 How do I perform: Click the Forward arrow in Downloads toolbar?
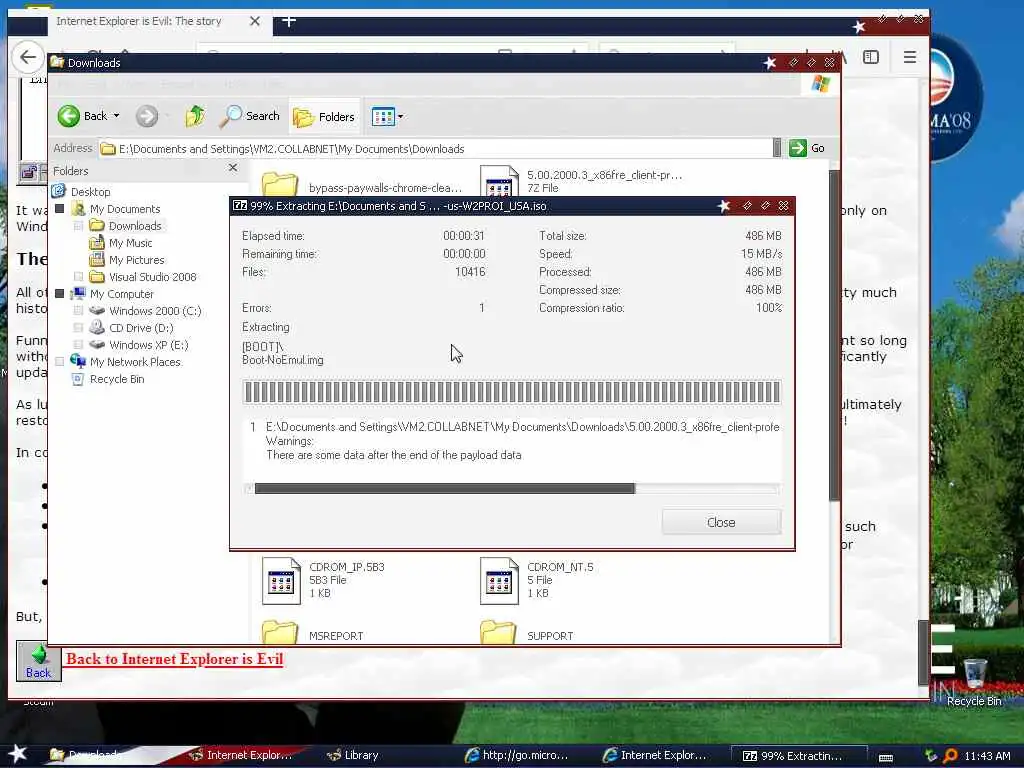(147, 116)
